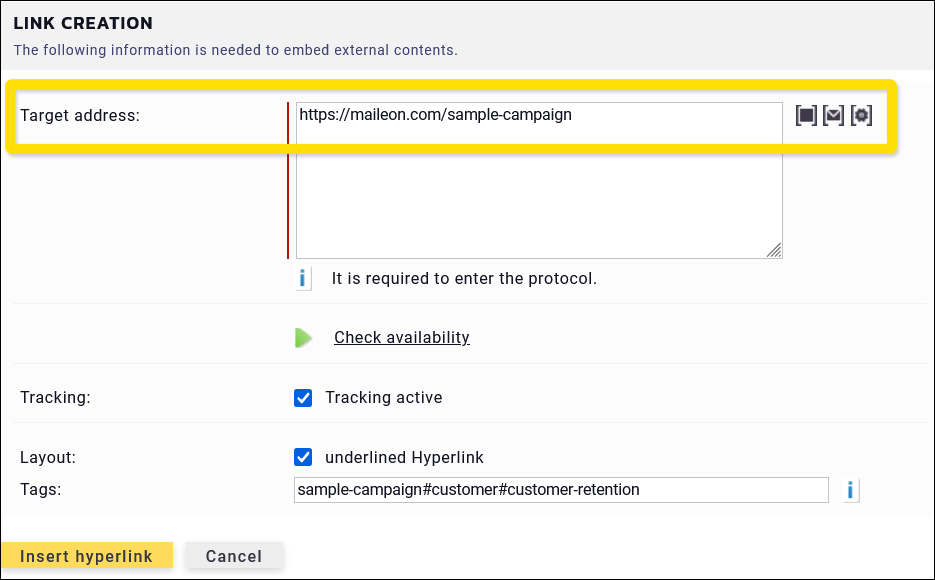The width and height of the screenshot is (935, 580).
Task: Click the square placeholder icon in brackets
Action: (x=806, y=116)
